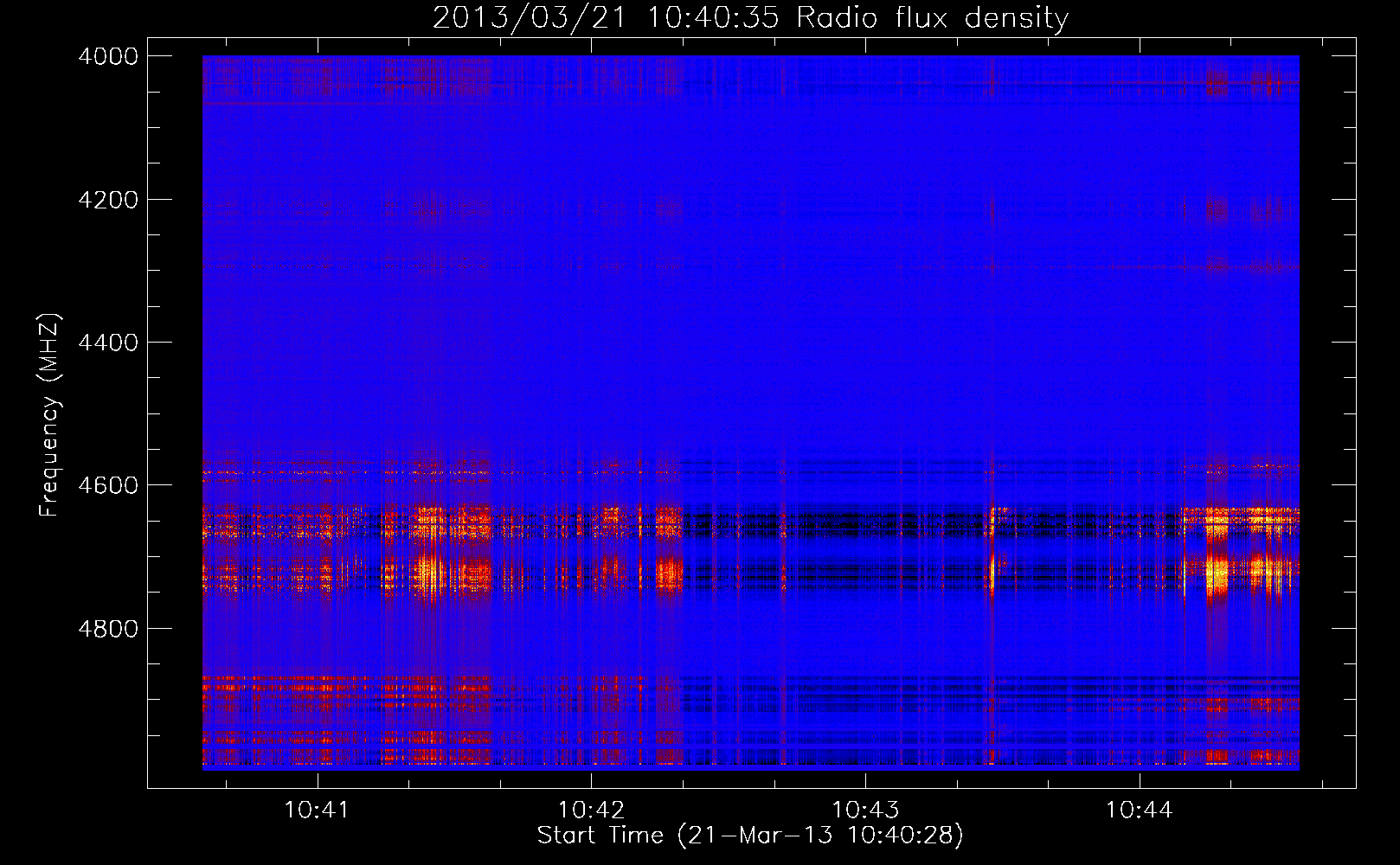Viewport: 1400px width, 865px height.
Task: Click the 10:44 time tick label
Action: (x=1140, y=810)
